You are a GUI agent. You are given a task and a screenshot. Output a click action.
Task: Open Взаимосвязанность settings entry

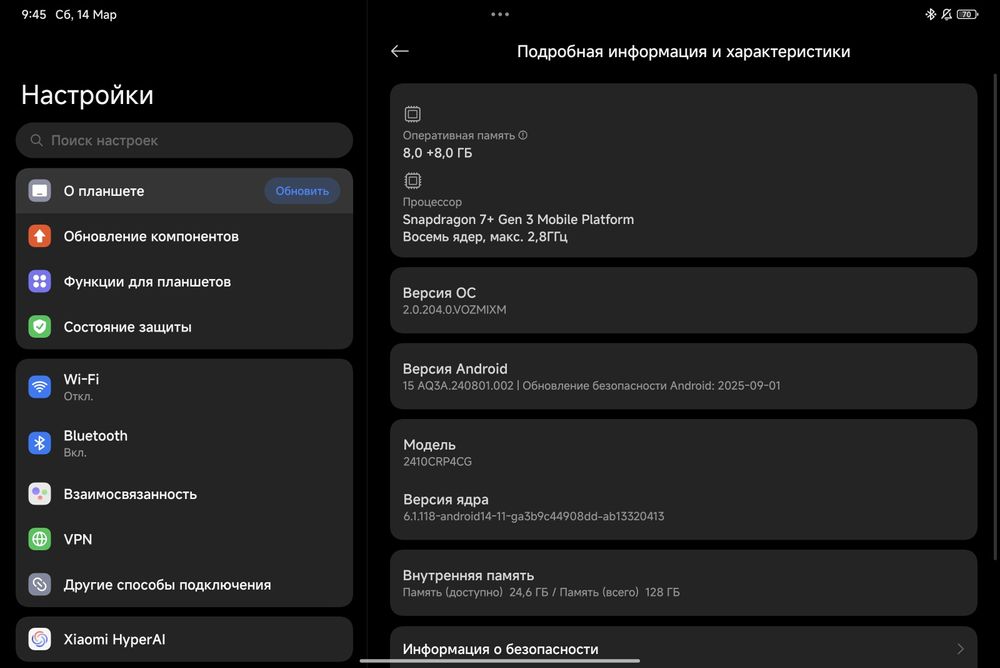[x=184, y=494]
